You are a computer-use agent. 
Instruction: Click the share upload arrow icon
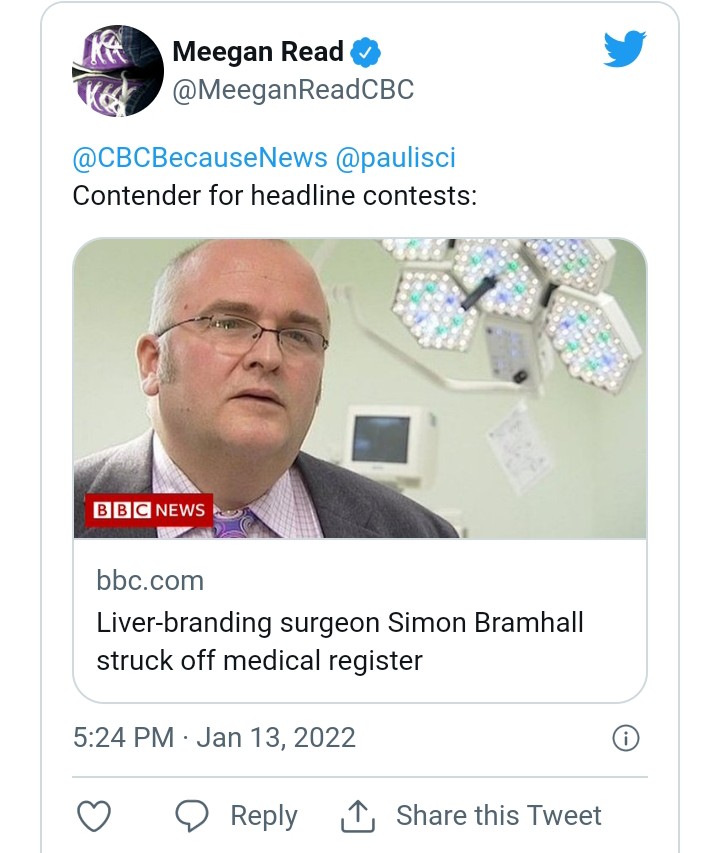(357, 816)
